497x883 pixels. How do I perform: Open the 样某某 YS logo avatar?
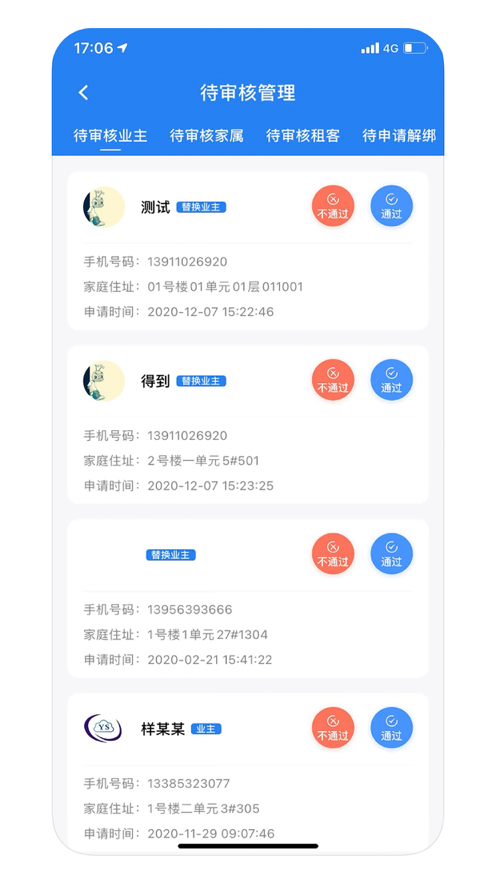(104, 729)
